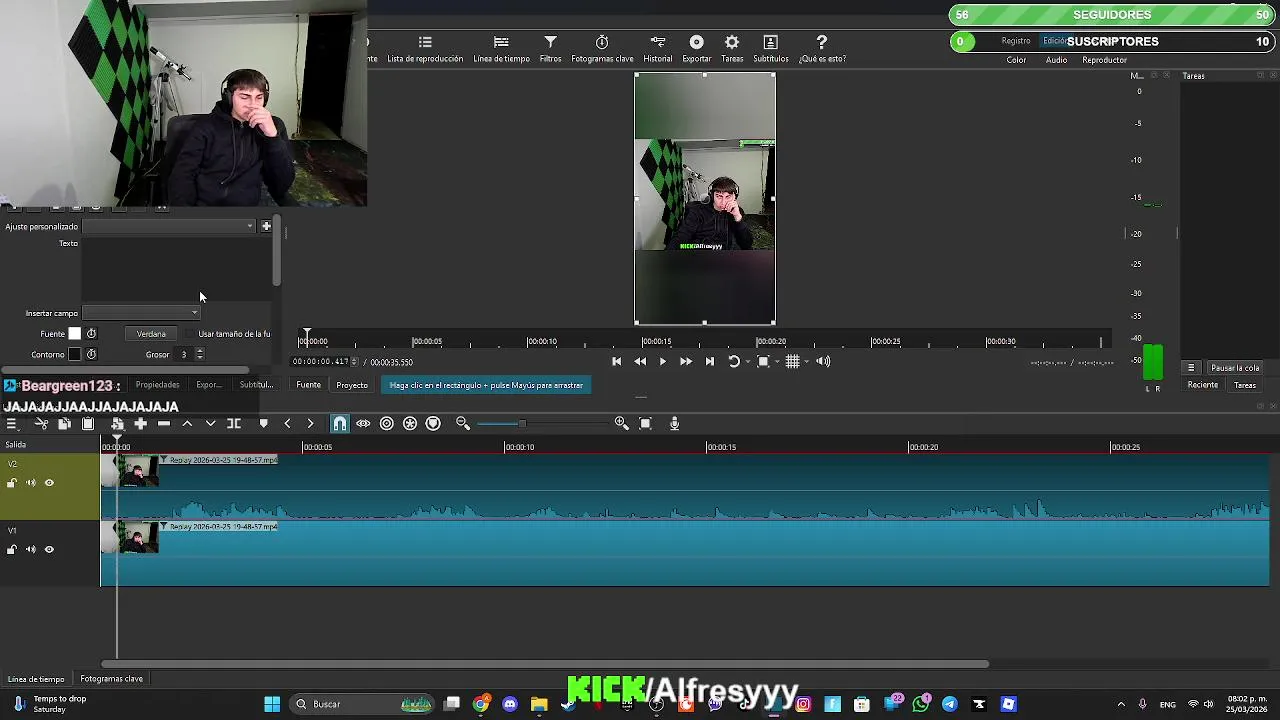Open the Fotogramas clave bottom tab
Screen dimensions: 1280x720
click(112, 679)
